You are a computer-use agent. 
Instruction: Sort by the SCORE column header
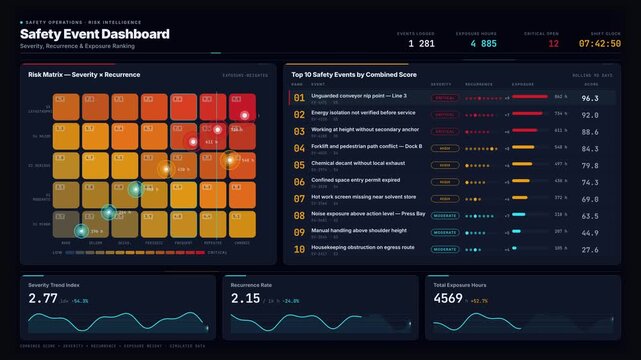[x=591, y=84]
